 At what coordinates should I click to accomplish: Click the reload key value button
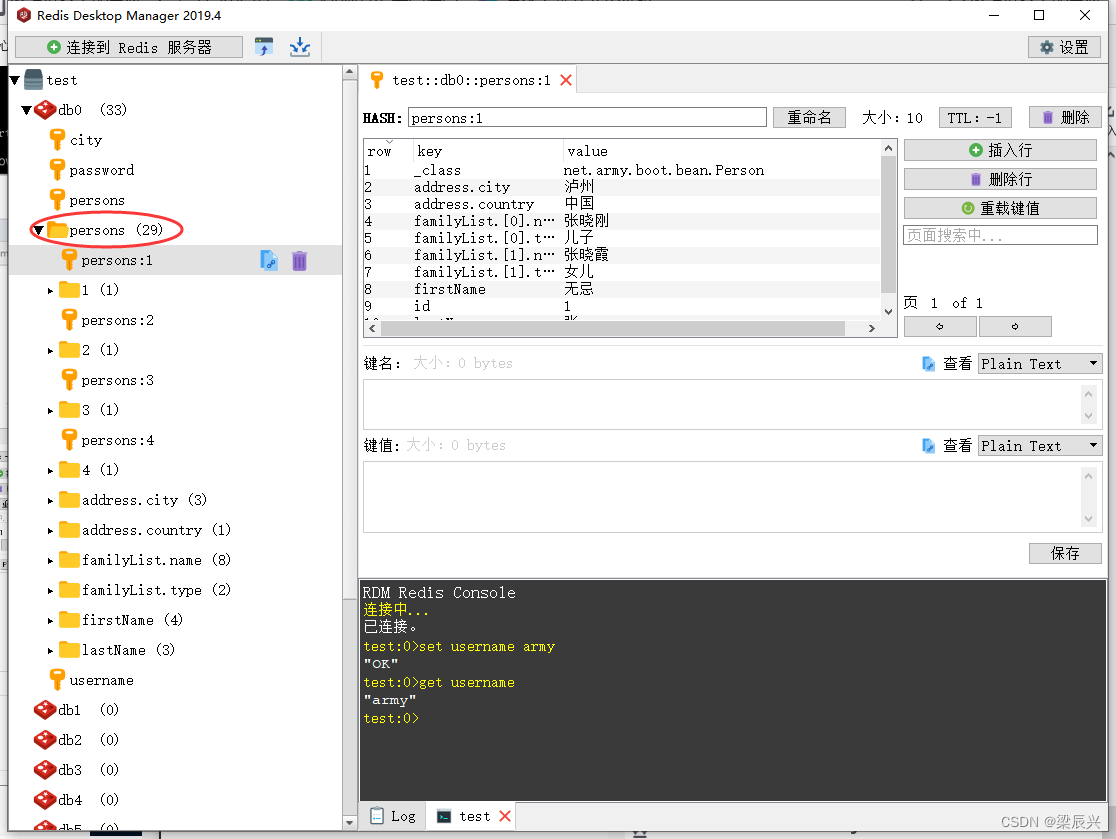1000,209
